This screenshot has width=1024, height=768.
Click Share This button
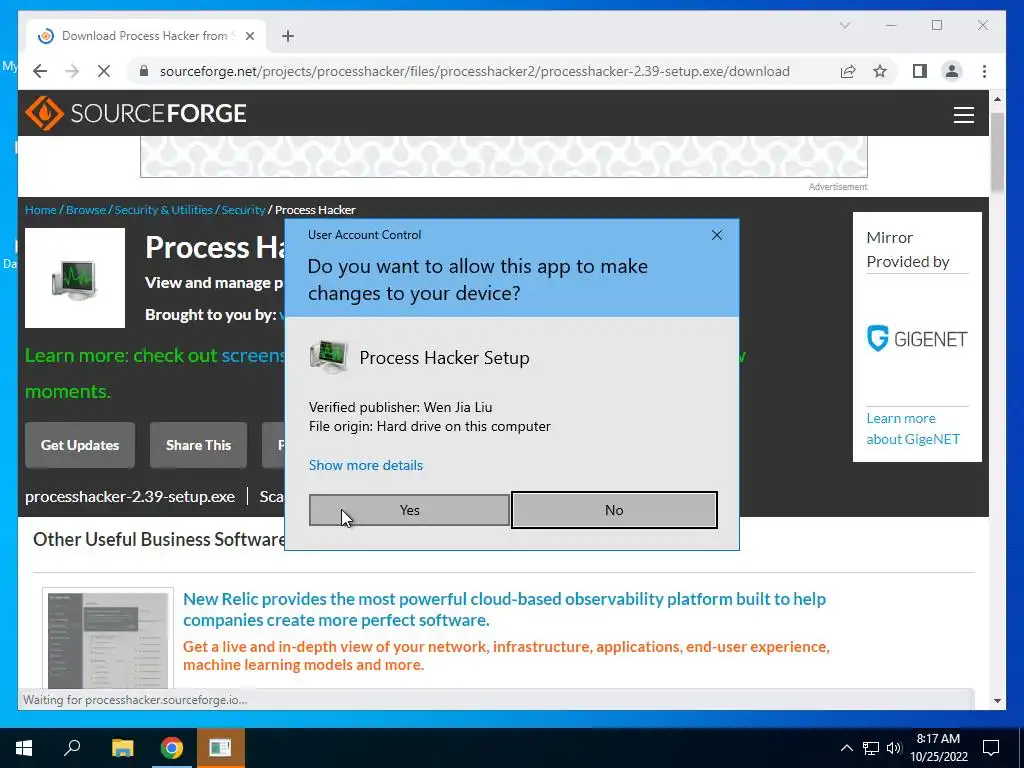point(199,445)
